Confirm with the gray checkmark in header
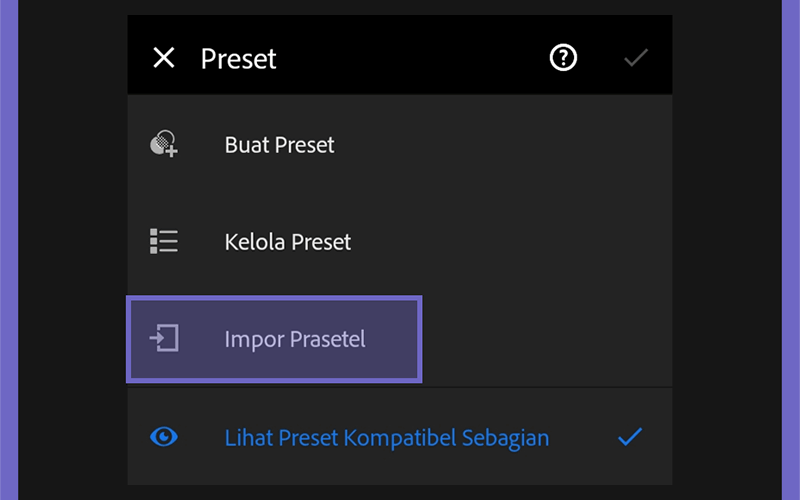 636,58
